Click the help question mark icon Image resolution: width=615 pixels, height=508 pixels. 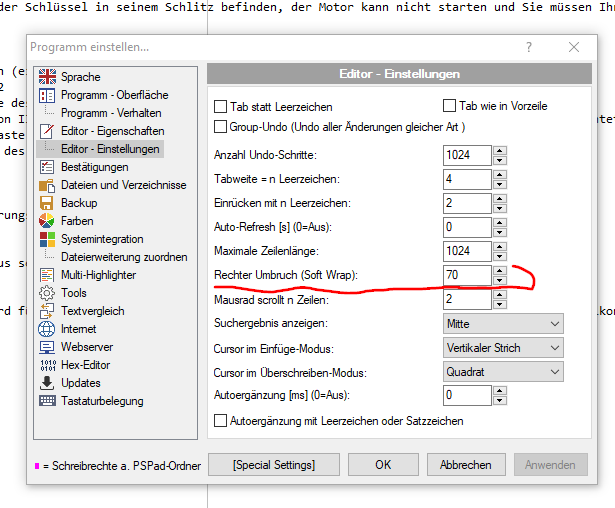tap(529, 47)
